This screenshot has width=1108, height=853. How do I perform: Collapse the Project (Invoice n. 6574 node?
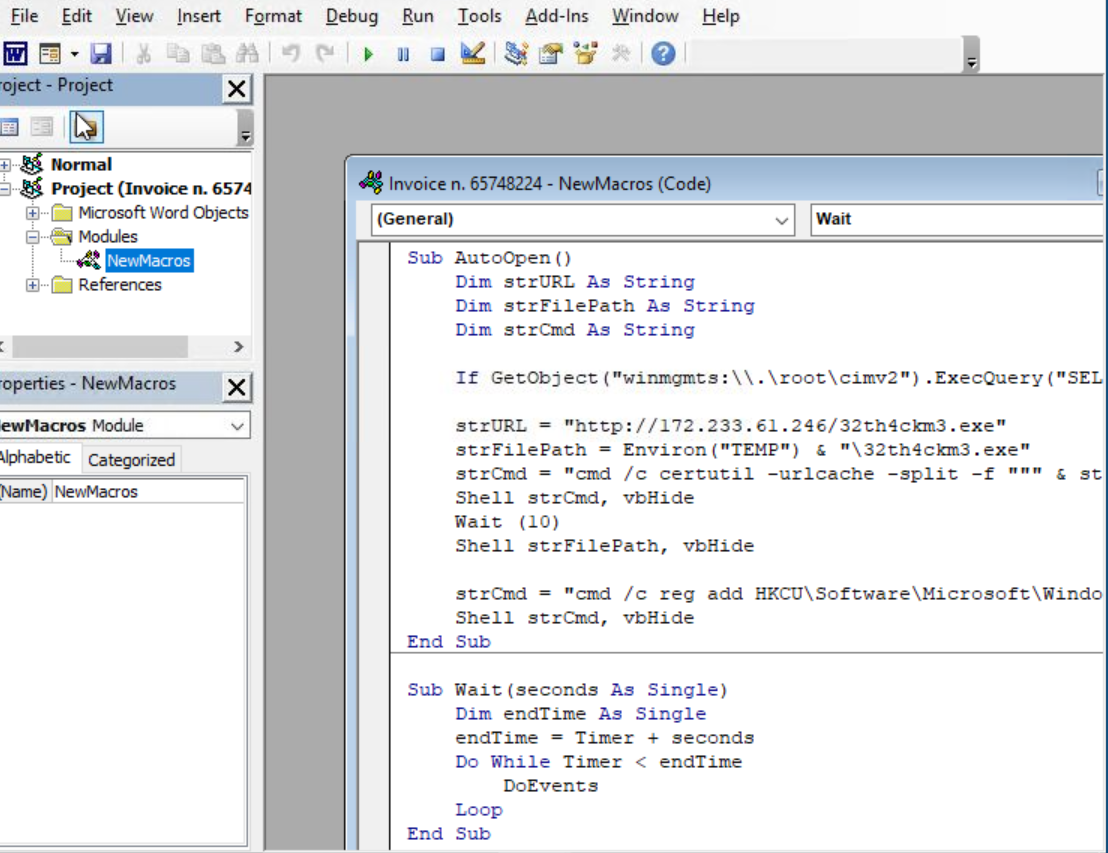click(x=5, y=189)
